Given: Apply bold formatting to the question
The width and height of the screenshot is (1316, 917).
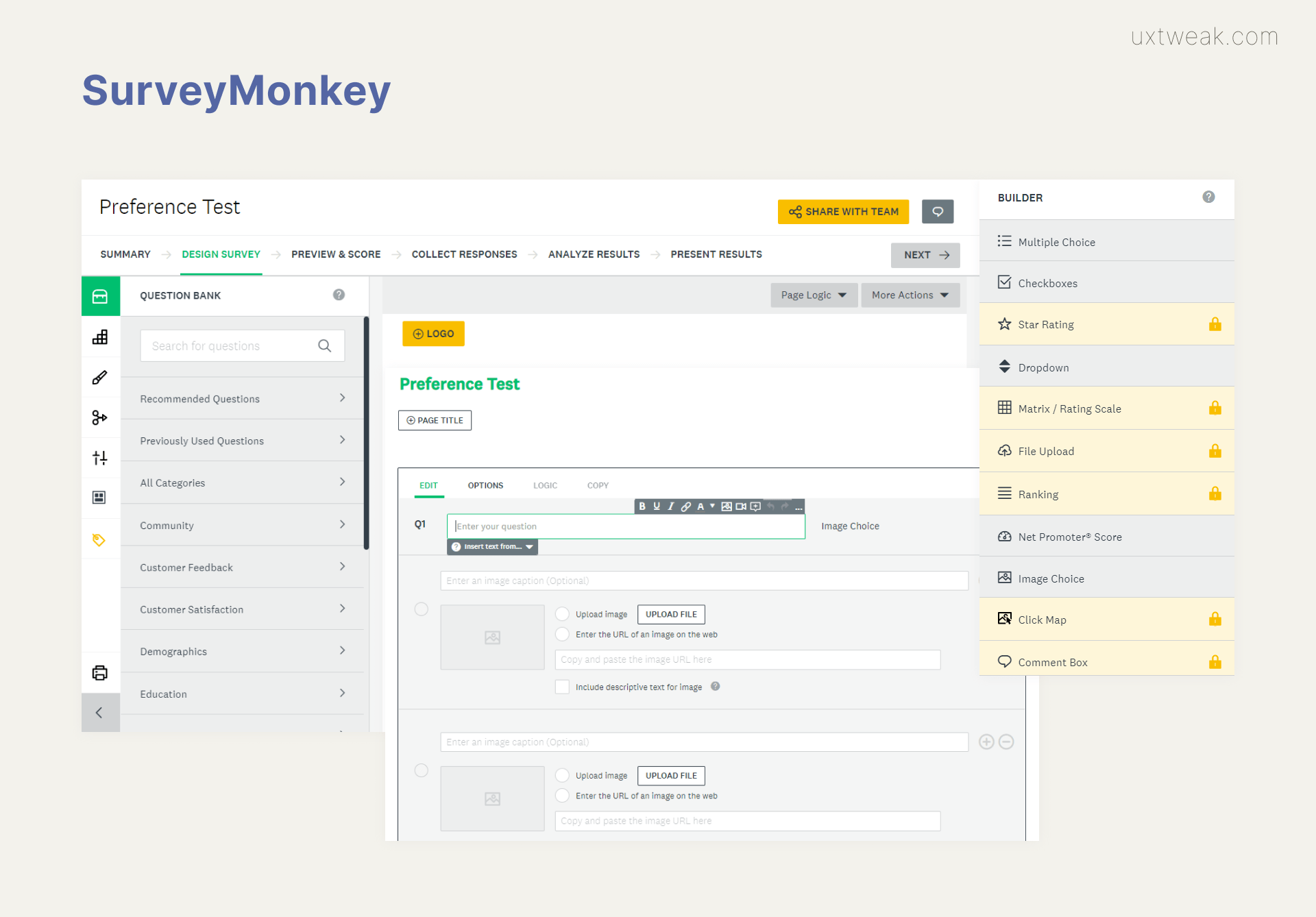Looking at the screenshot, I should click(642, 506).
